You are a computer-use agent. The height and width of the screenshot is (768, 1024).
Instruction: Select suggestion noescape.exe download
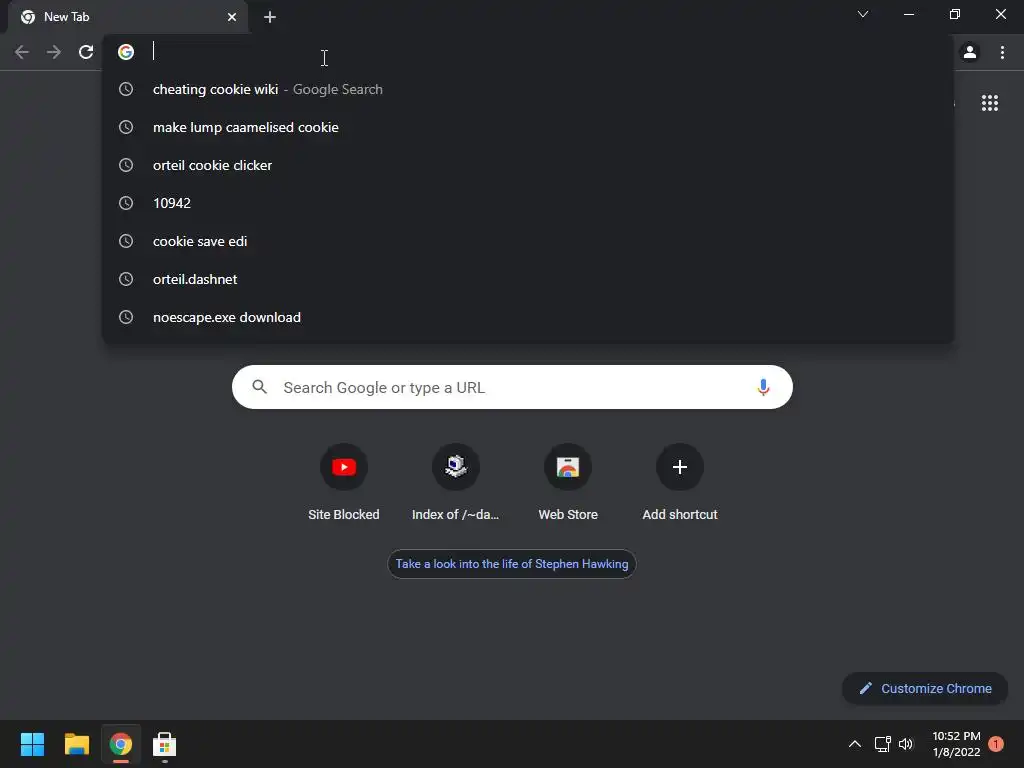(x=528, y=317)
